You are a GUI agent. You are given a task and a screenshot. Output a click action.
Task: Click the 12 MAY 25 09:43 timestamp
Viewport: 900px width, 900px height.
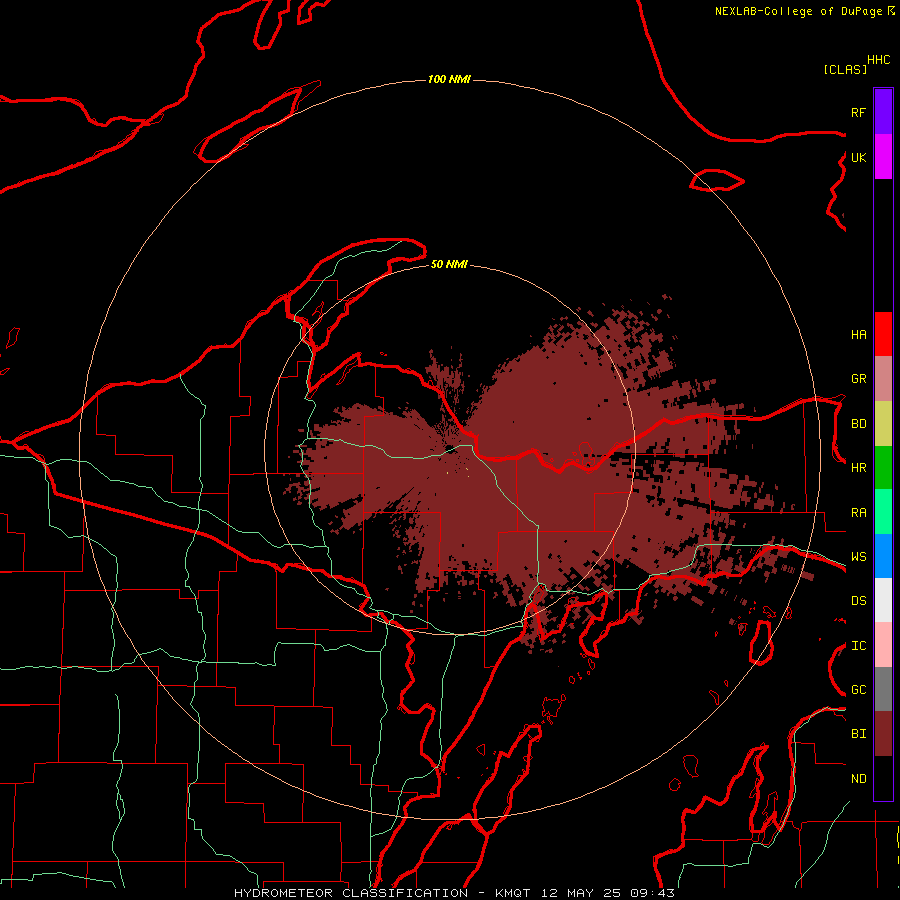(x=608, y=893)
